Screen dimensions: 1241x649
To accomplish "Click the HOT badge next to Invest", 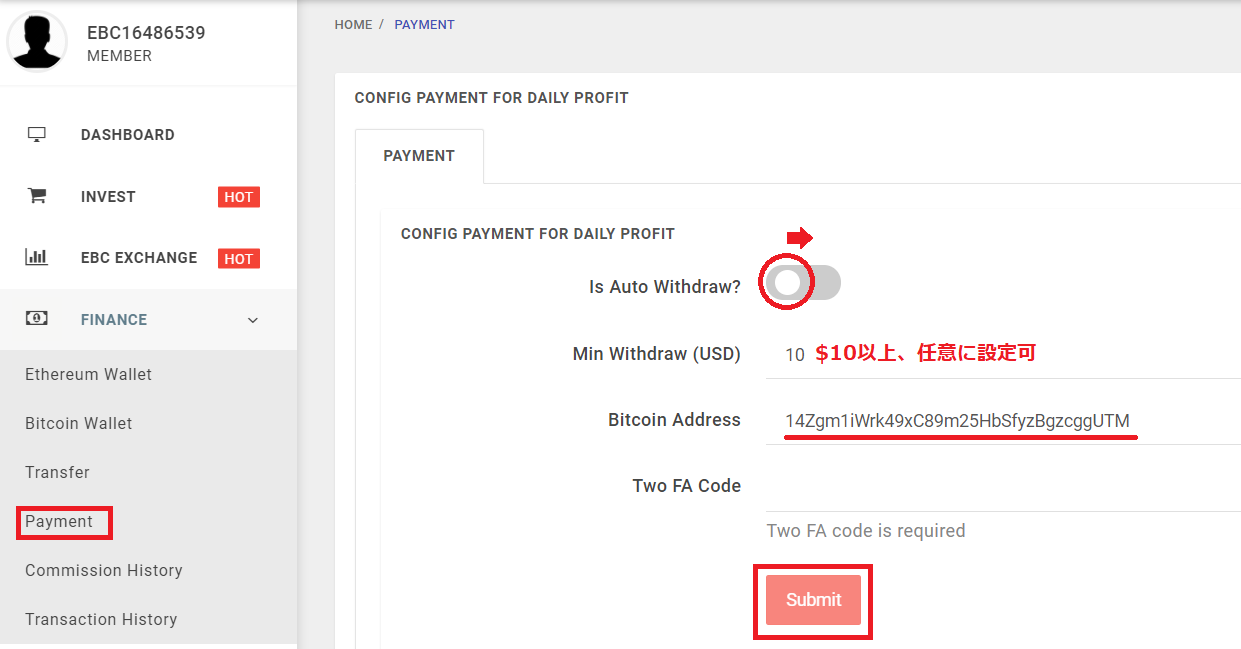I will pos(239,197).
